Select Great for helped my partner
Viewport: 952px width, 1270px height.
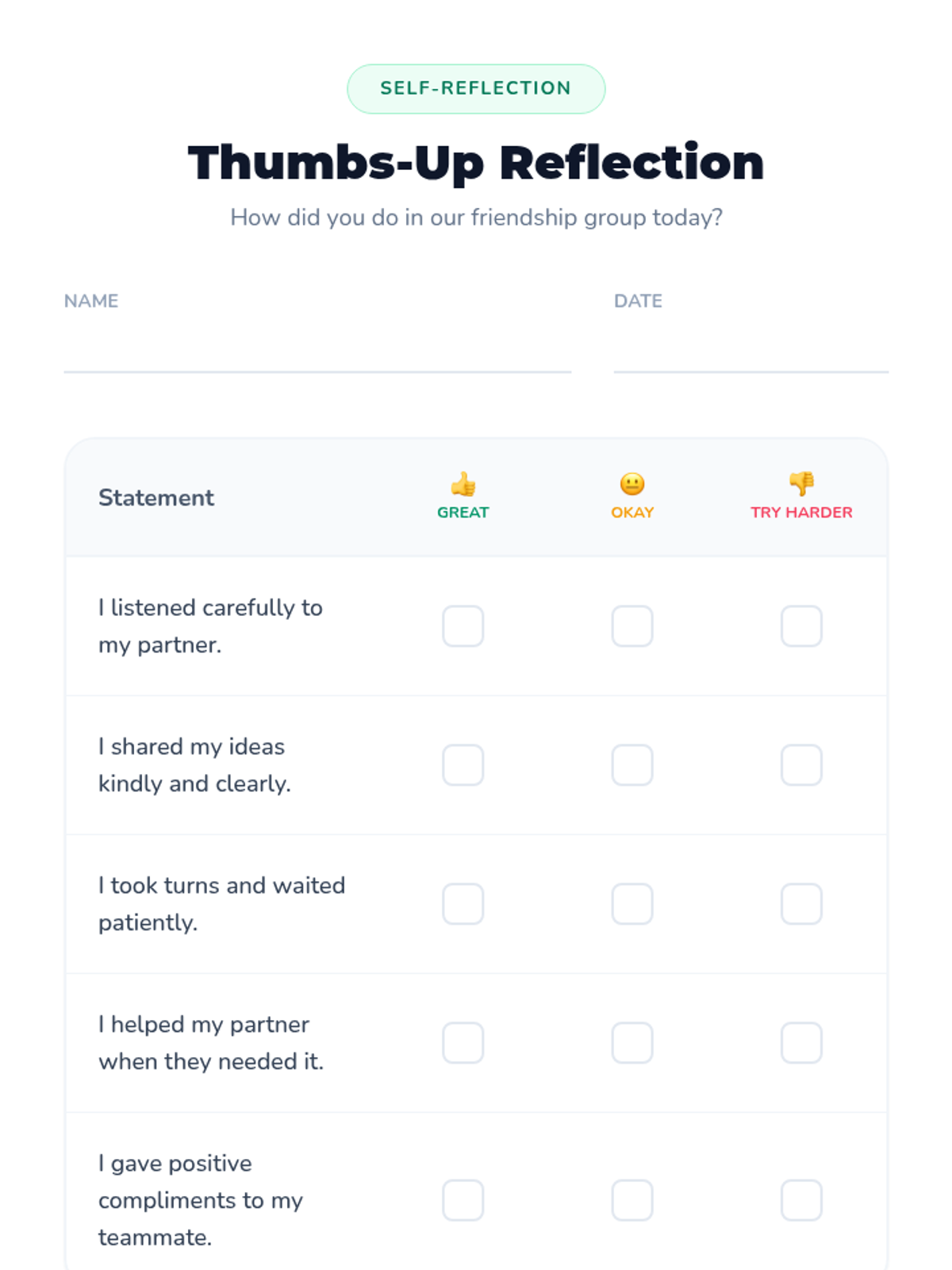[463, 1043]
